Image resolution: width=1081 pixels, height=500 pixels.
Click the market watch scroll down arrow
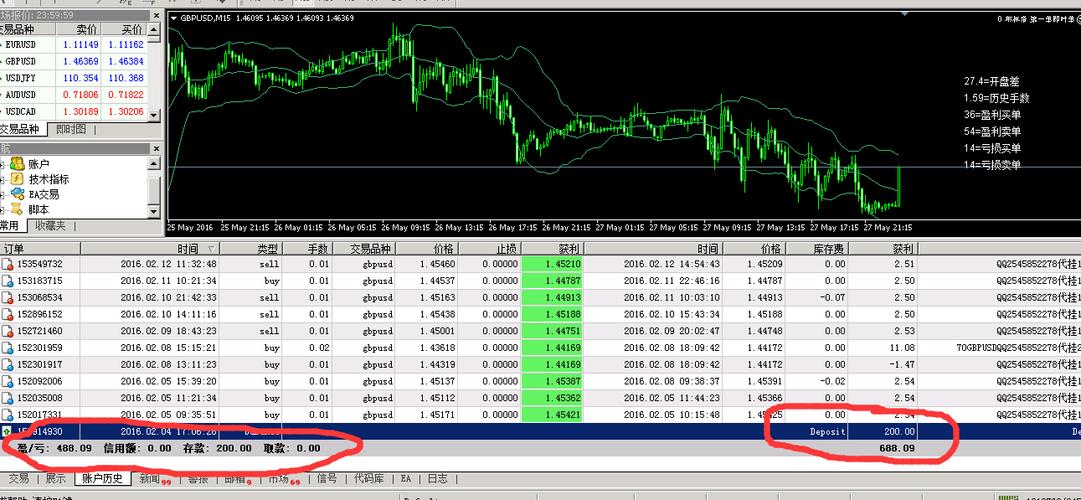[x=154, y=114]
